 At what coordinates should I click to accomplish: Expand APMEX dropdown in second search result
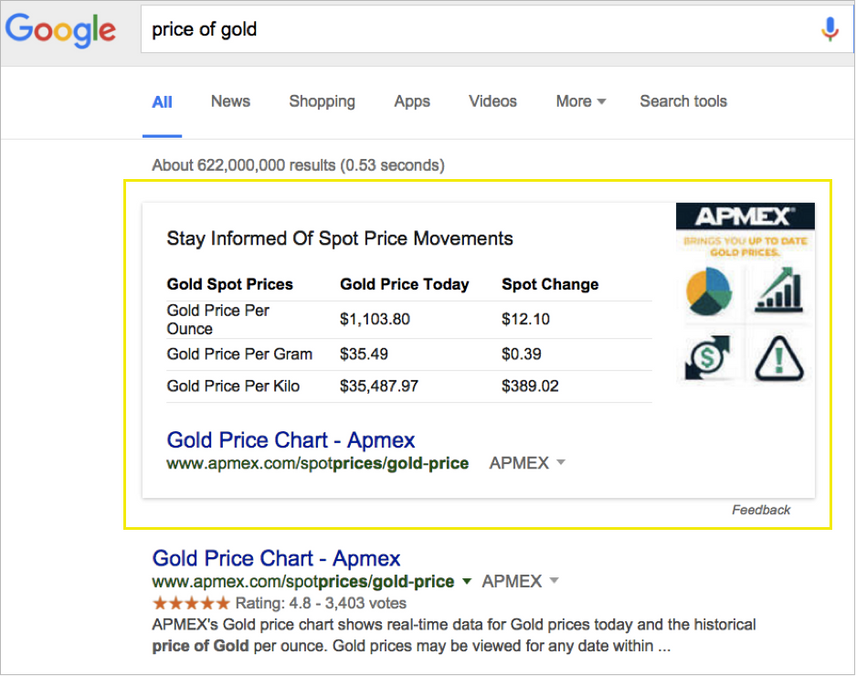pyautogui.click(x=554, y=581)
